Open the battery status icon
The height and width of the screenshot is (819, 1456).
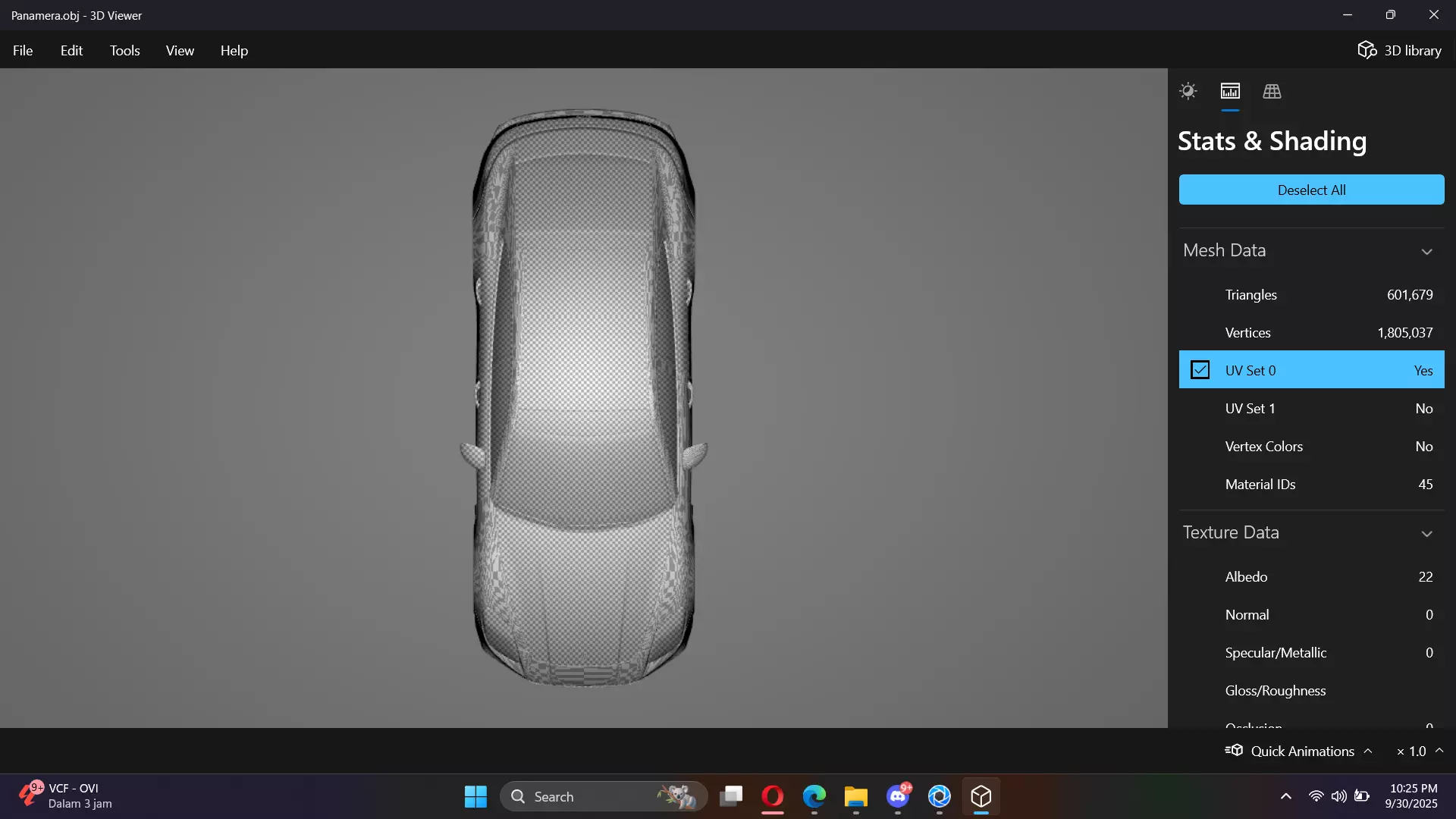[x=1362, y=796]
